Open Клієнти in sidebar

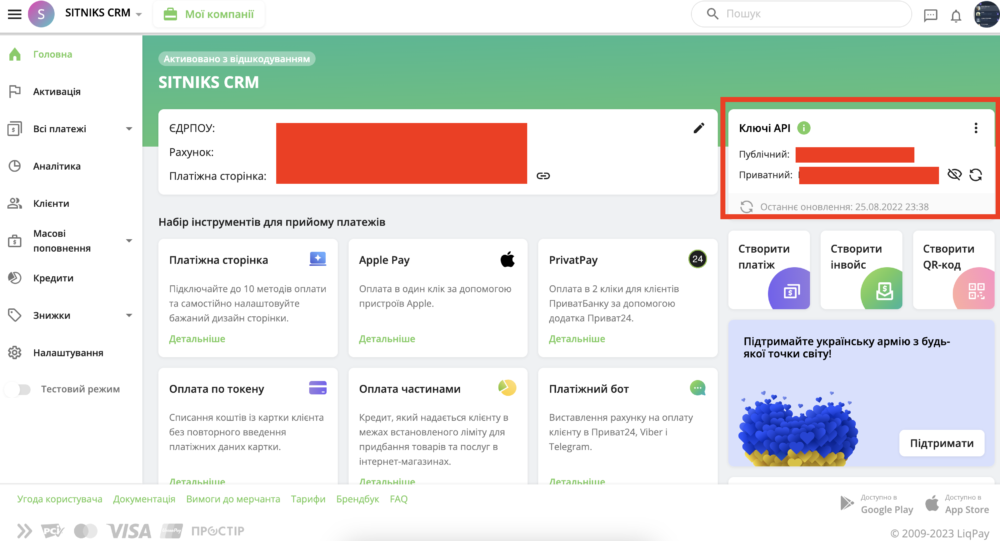click(51, 204)
